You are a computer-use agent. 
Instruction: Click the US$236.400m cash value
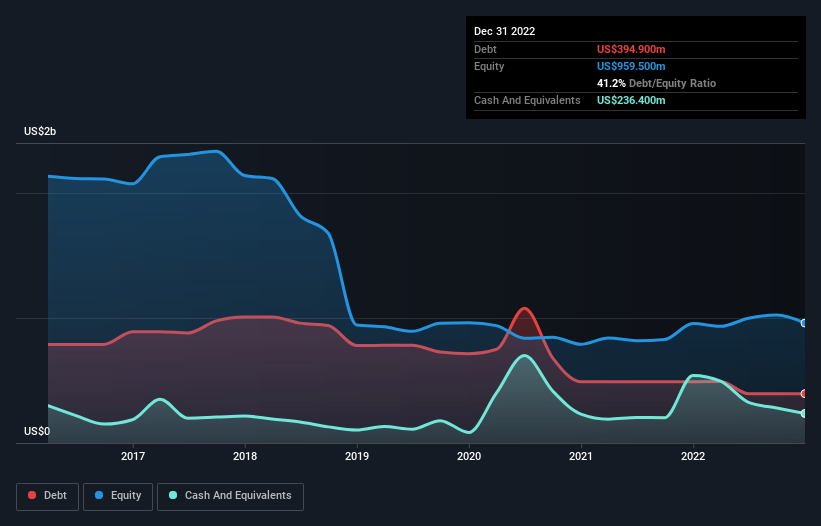[x=631, y=100]
